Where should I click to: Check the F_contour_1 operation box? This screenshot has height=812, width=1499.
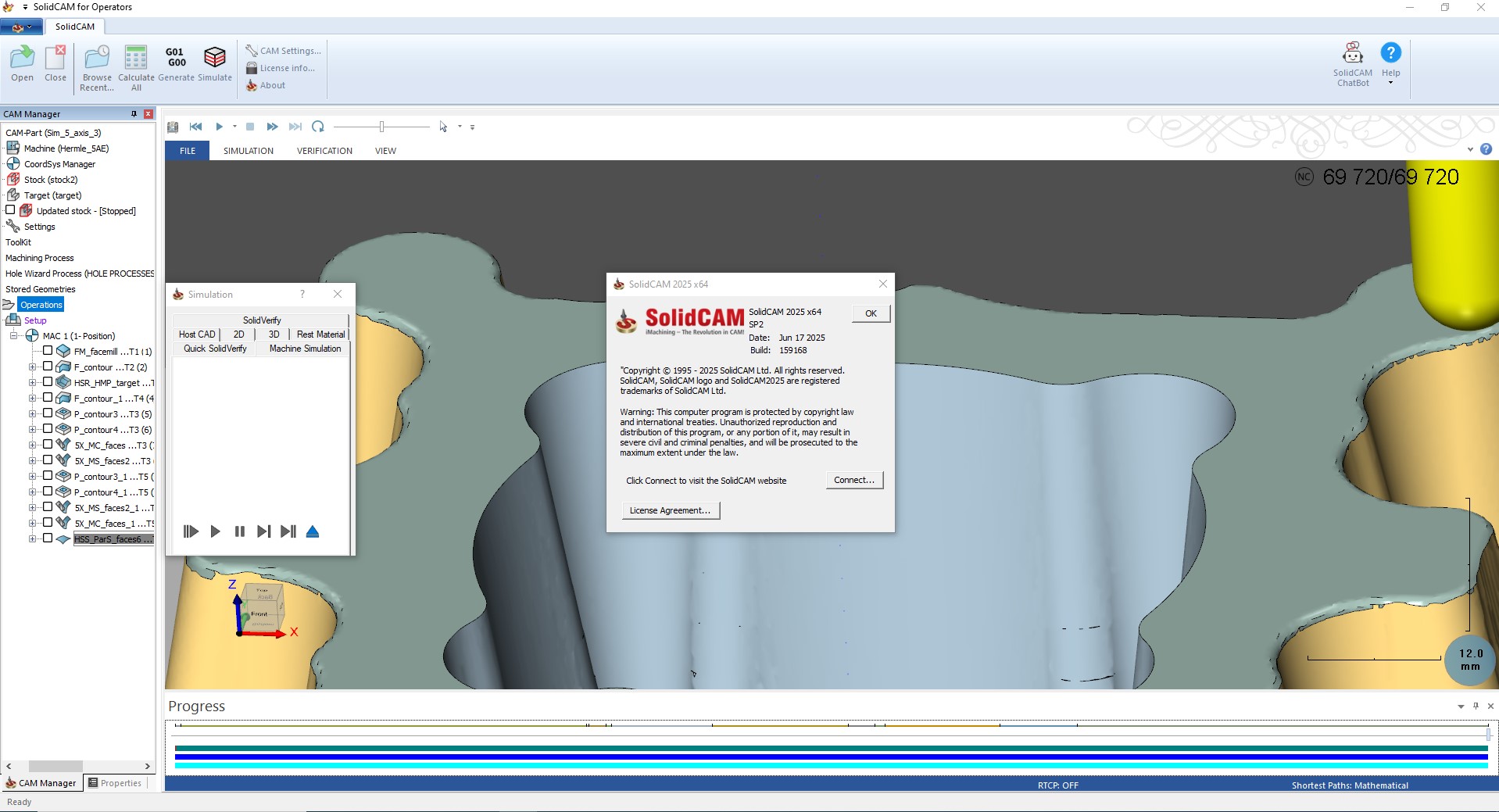pyautogui.click(x=48, y=398)
